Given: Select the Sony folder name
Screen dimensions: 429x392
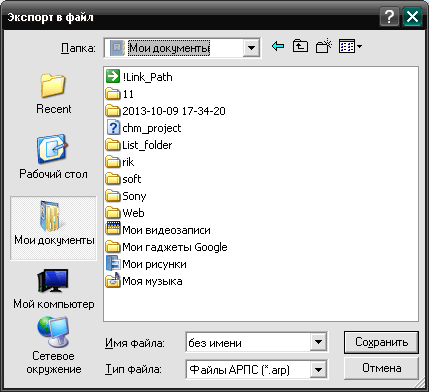Looking at the screenshot, I should point(134,196).
